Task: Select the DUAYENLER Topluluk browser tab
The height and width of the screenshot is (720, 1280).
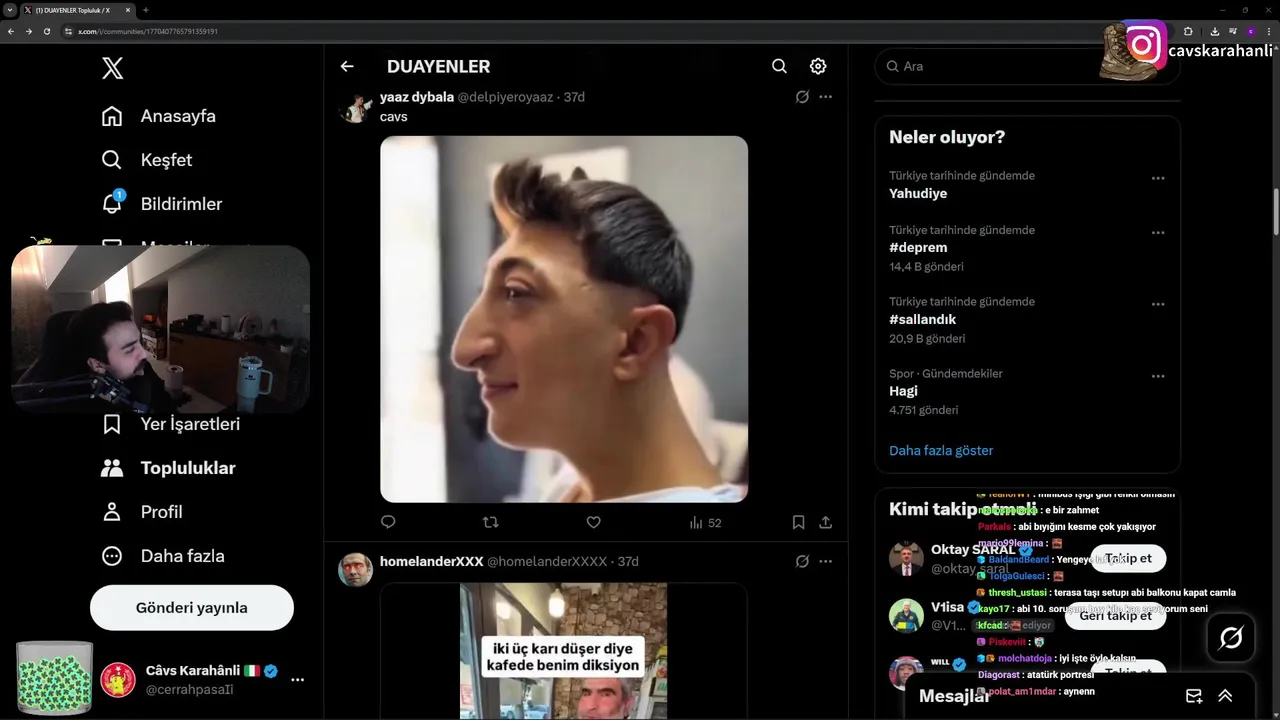Action: (x=77, y=10)
